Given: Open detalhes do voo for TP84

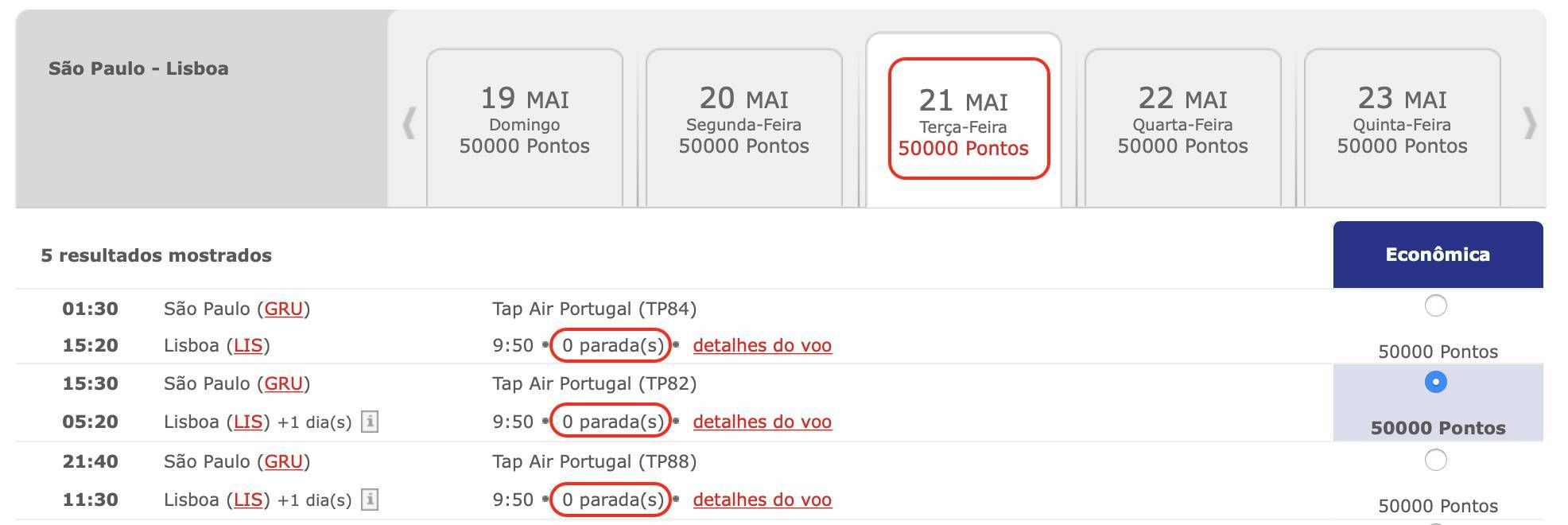Looking at the screenshot, I should click(x=763, y=345).
